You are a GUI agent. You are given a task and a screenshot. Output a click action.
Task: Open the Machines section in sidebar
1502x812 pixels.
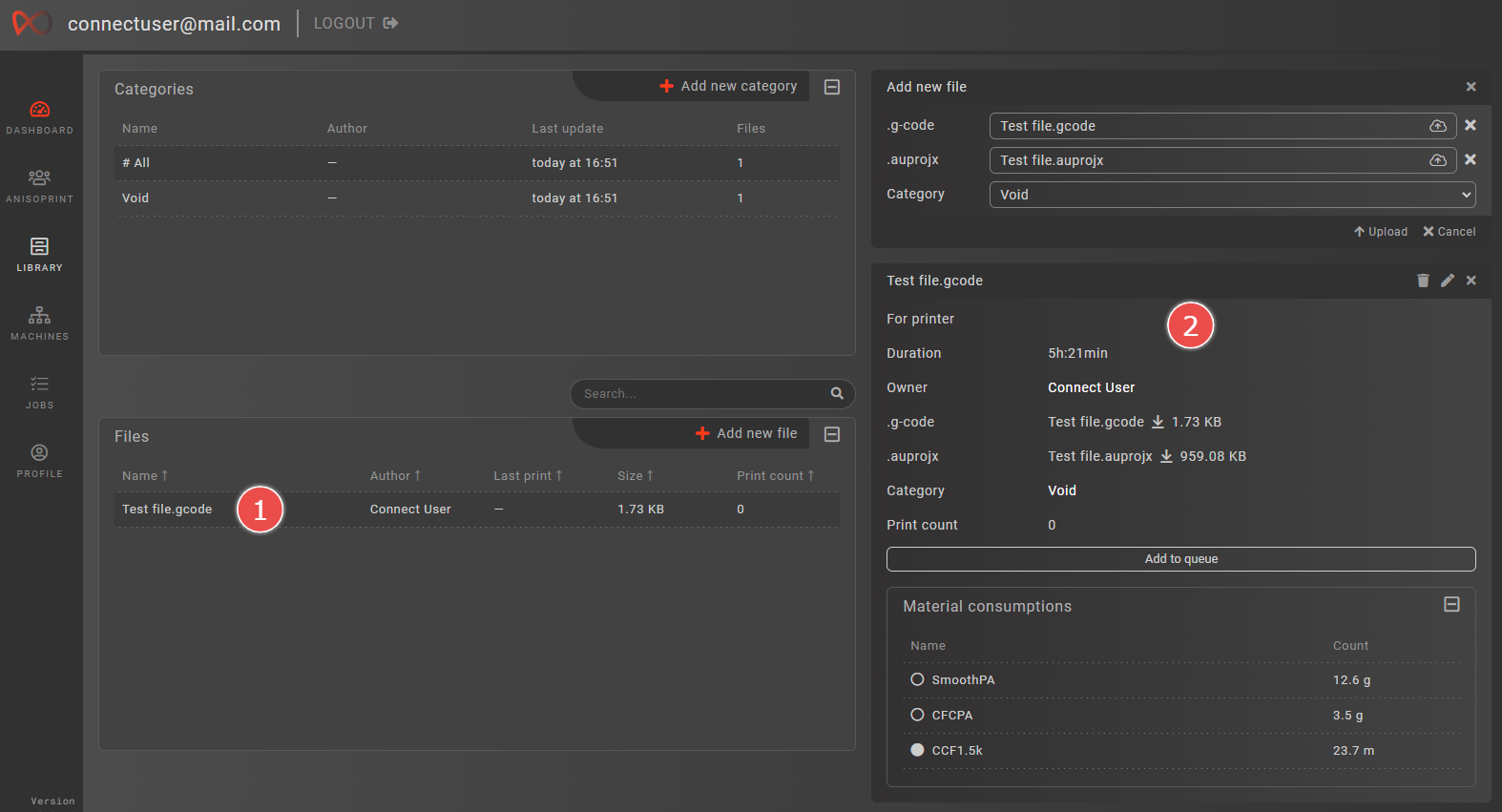coord(40,323)
